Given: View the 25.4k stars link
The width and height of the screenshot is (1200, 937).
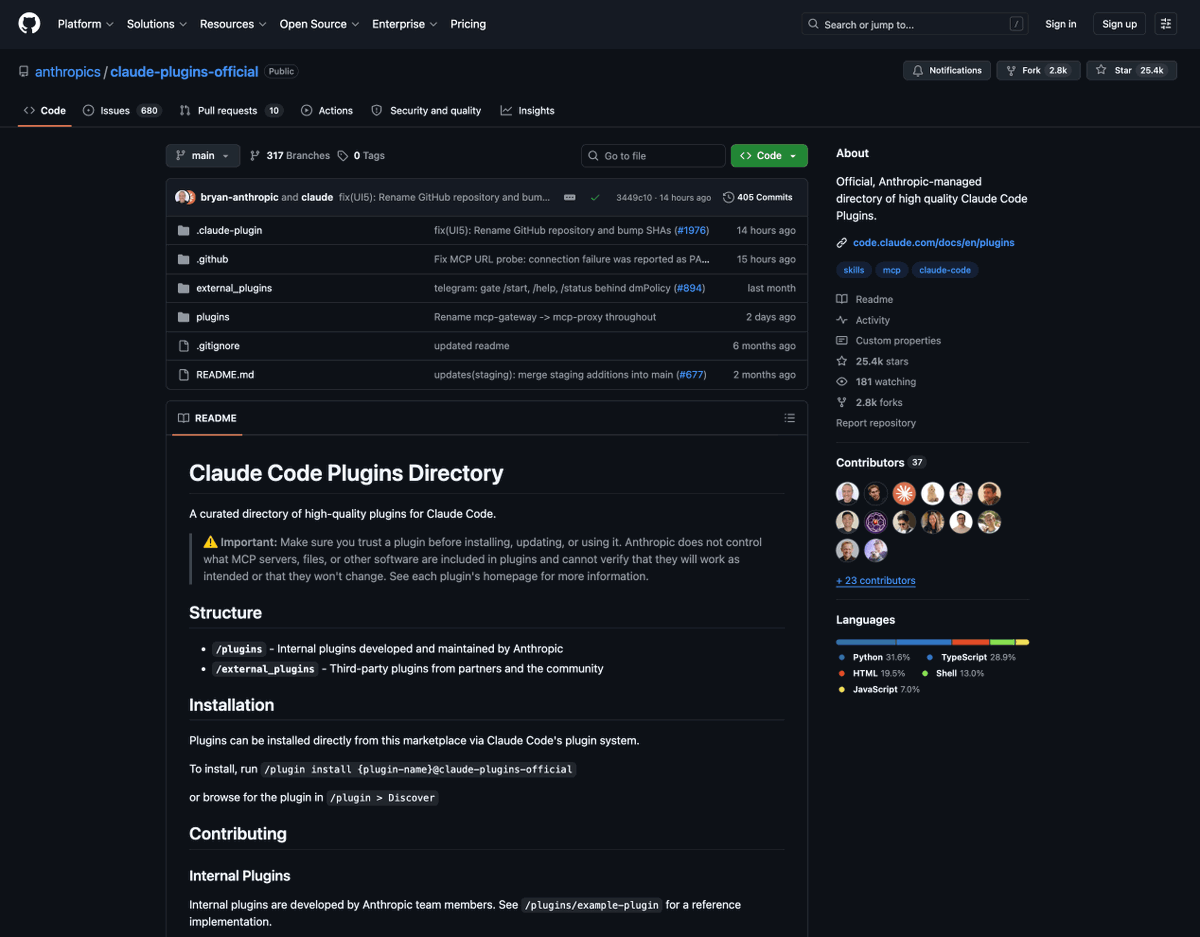Looking at the screenshot, I should click(x=872, y=361).
